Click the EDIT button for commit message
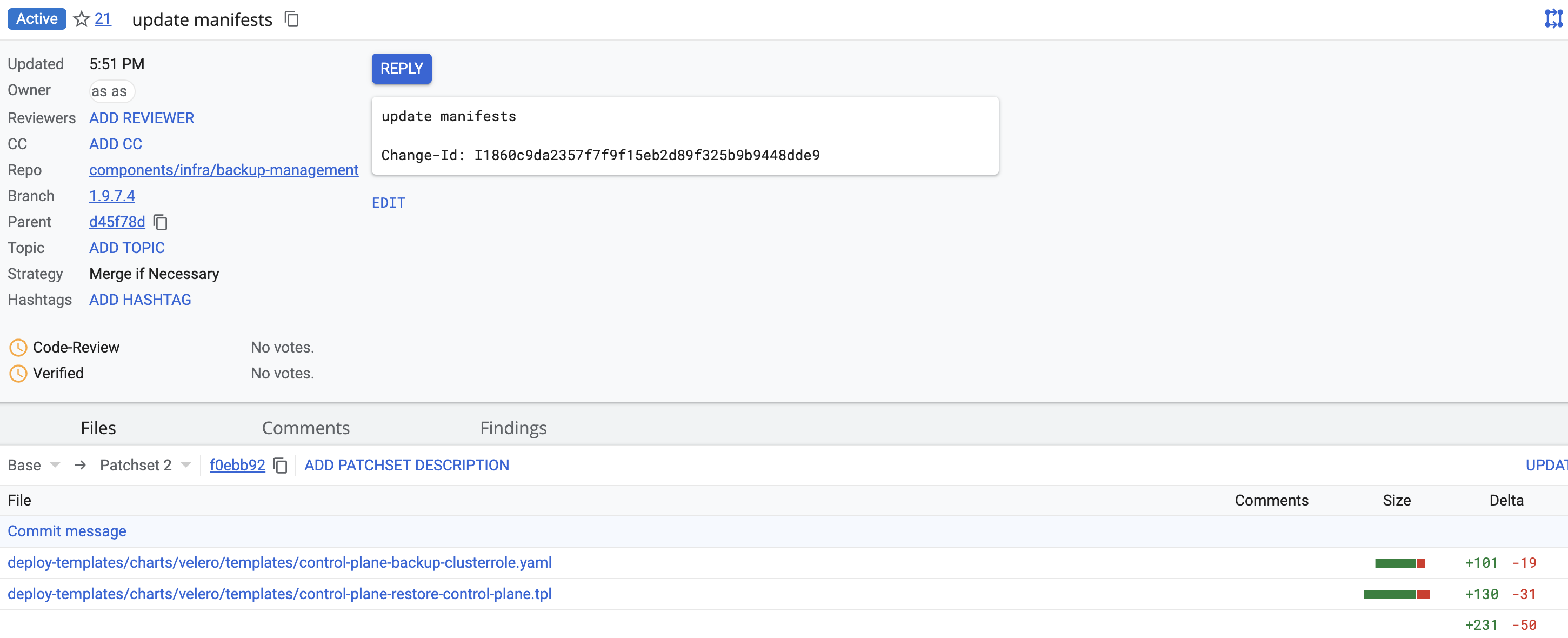The height and width of the screenshot is (638, 1568). [388, 202]
